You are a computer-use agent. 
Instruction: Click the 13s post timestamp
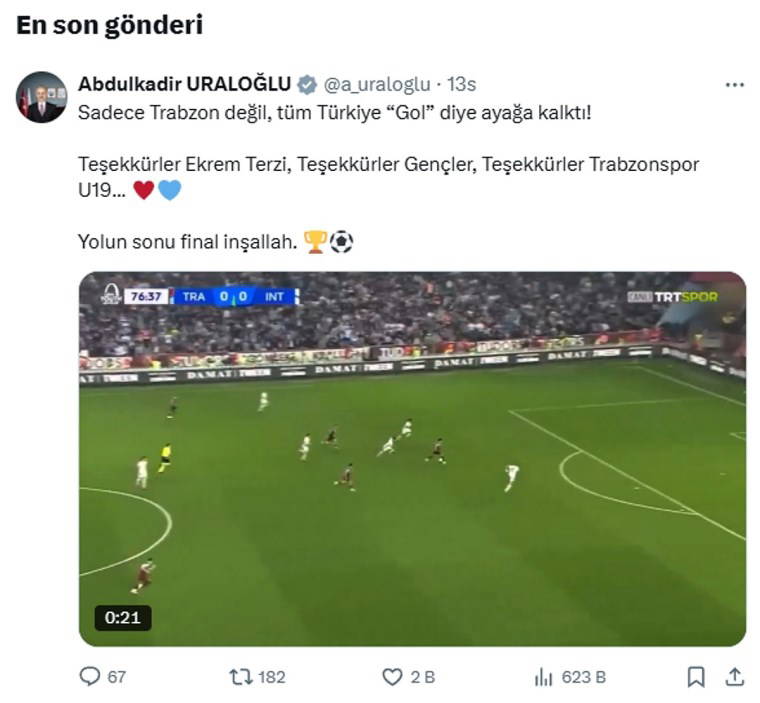click(461, 84)
